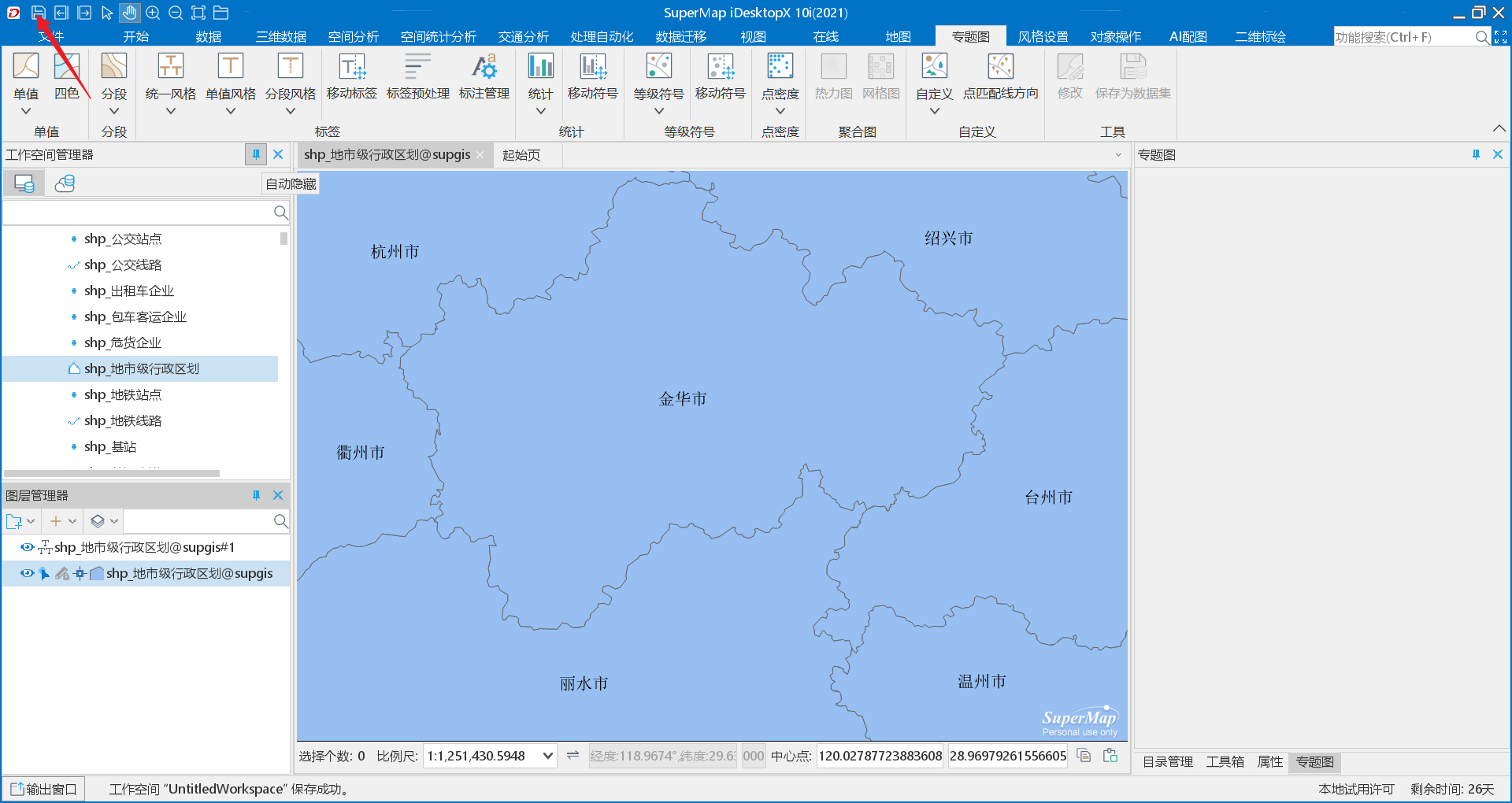
Task: Toggle visibility of shp_地市级行政区划@supgis#1 label layer
Action: point(27,547)
